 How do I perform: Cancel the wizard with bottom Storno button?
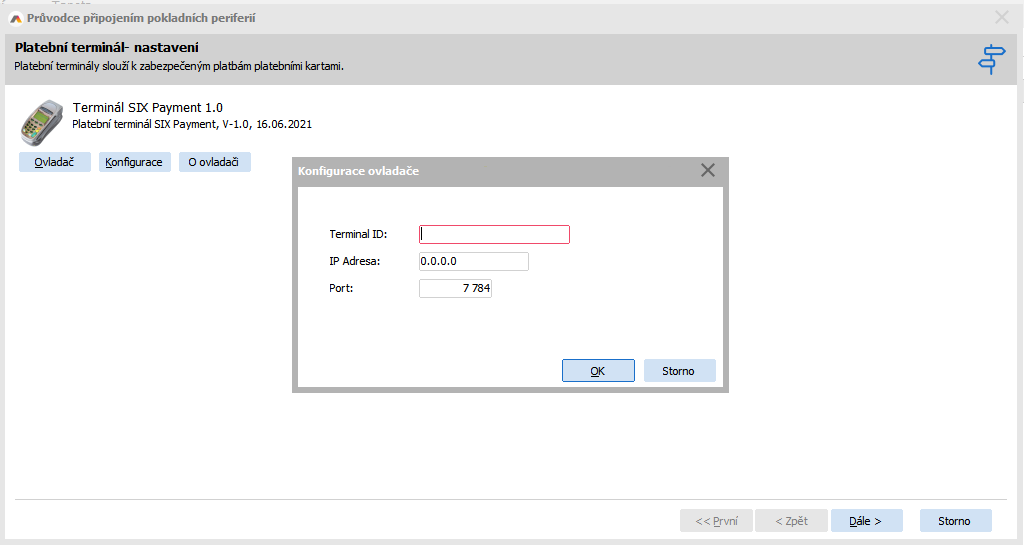(954, 521)
